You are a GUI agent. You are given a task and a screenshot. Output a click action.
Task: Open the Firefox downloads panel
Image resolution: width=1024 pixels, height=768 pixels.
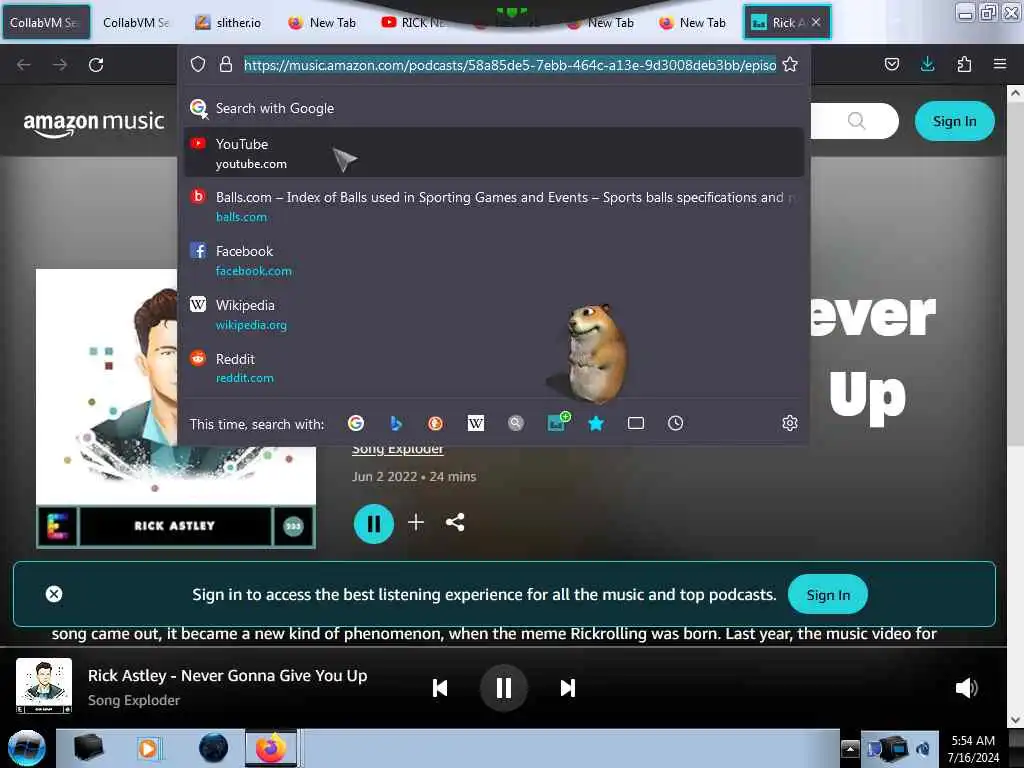[x=927, y=64]
